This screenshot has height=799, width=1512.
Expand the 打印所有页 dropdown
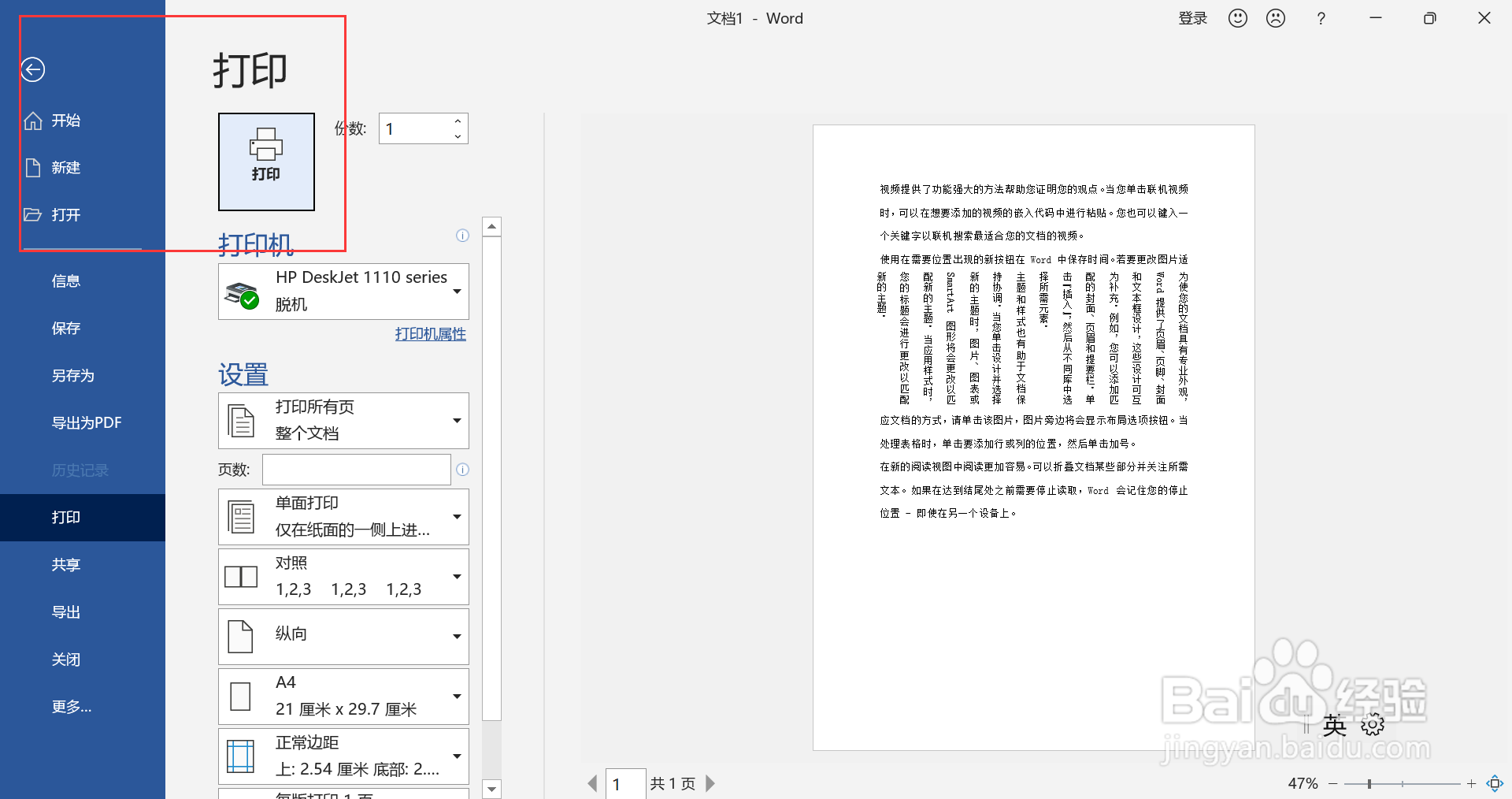(x=343, y=421)
